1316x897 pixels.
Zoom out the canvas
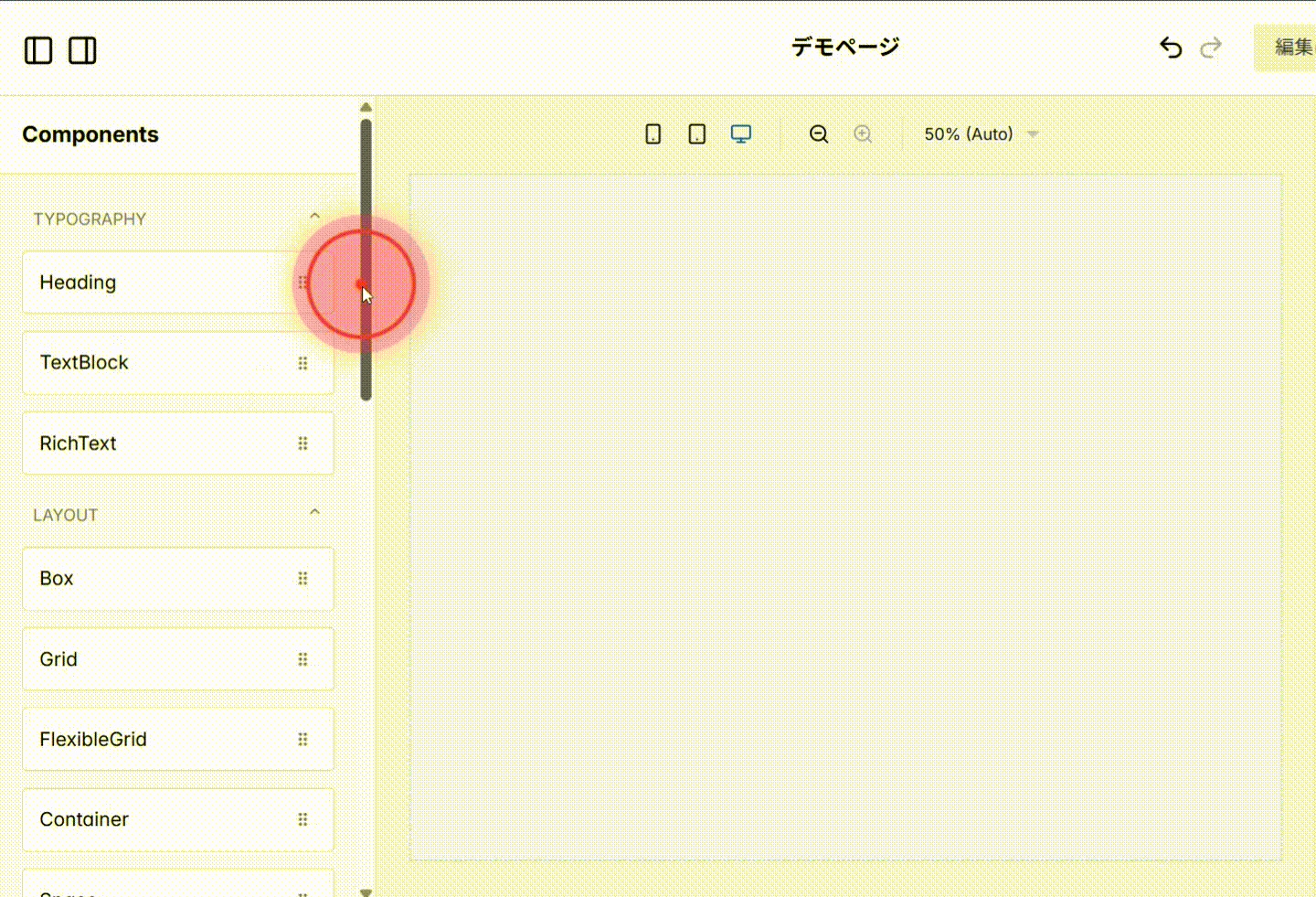818,133
